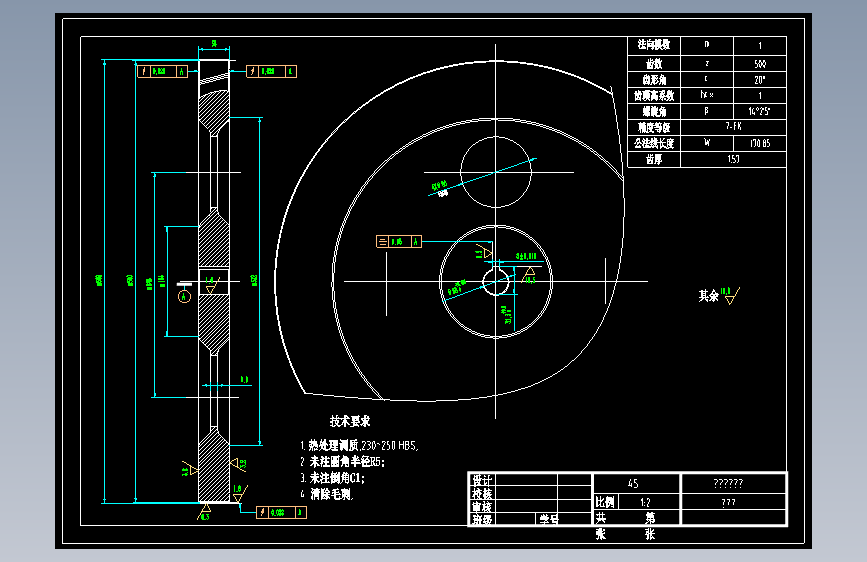Image resolution: width=867 pixels, height=562 pixels.
Task: Select the '公法线长度' label cell
Action: point(654,143)
